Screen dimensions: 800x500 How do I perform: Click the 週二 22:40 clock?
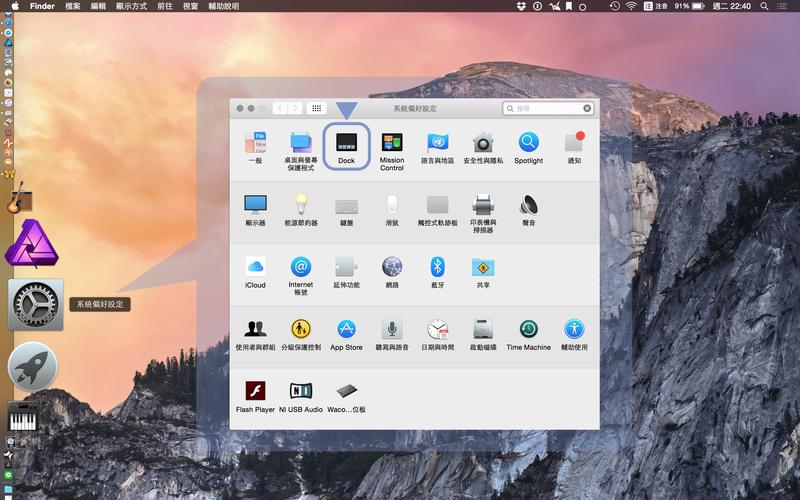[x=732, y=6]
